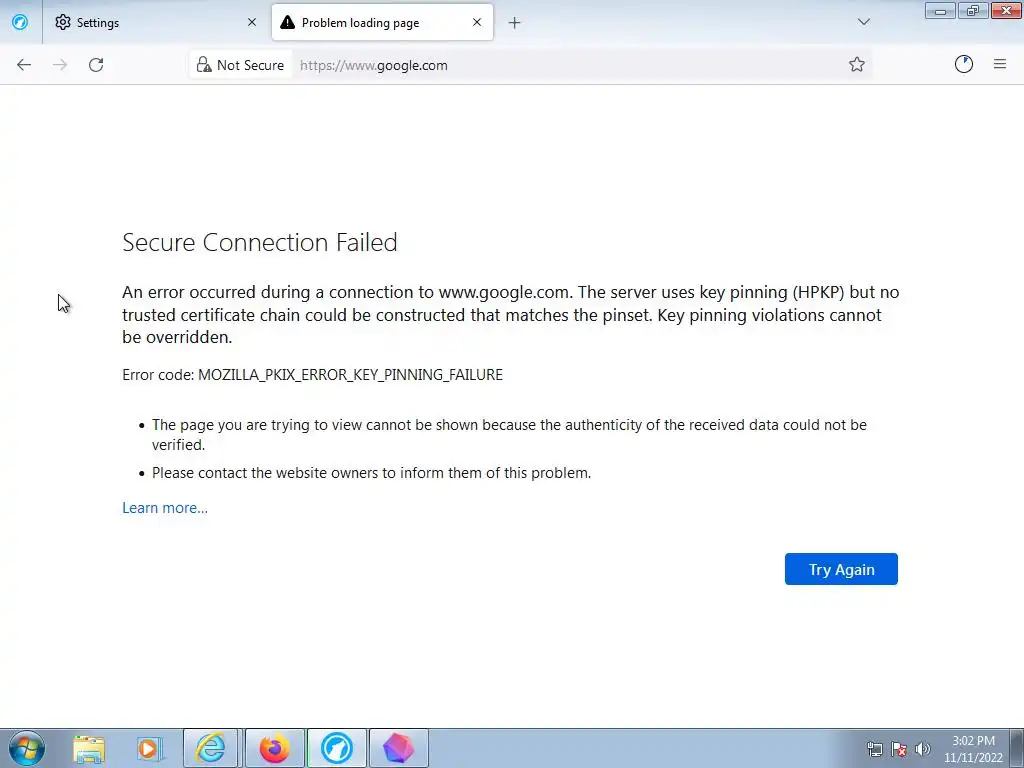Click the reload page icon
The image size is (1024, 768).
pos(96,65)
